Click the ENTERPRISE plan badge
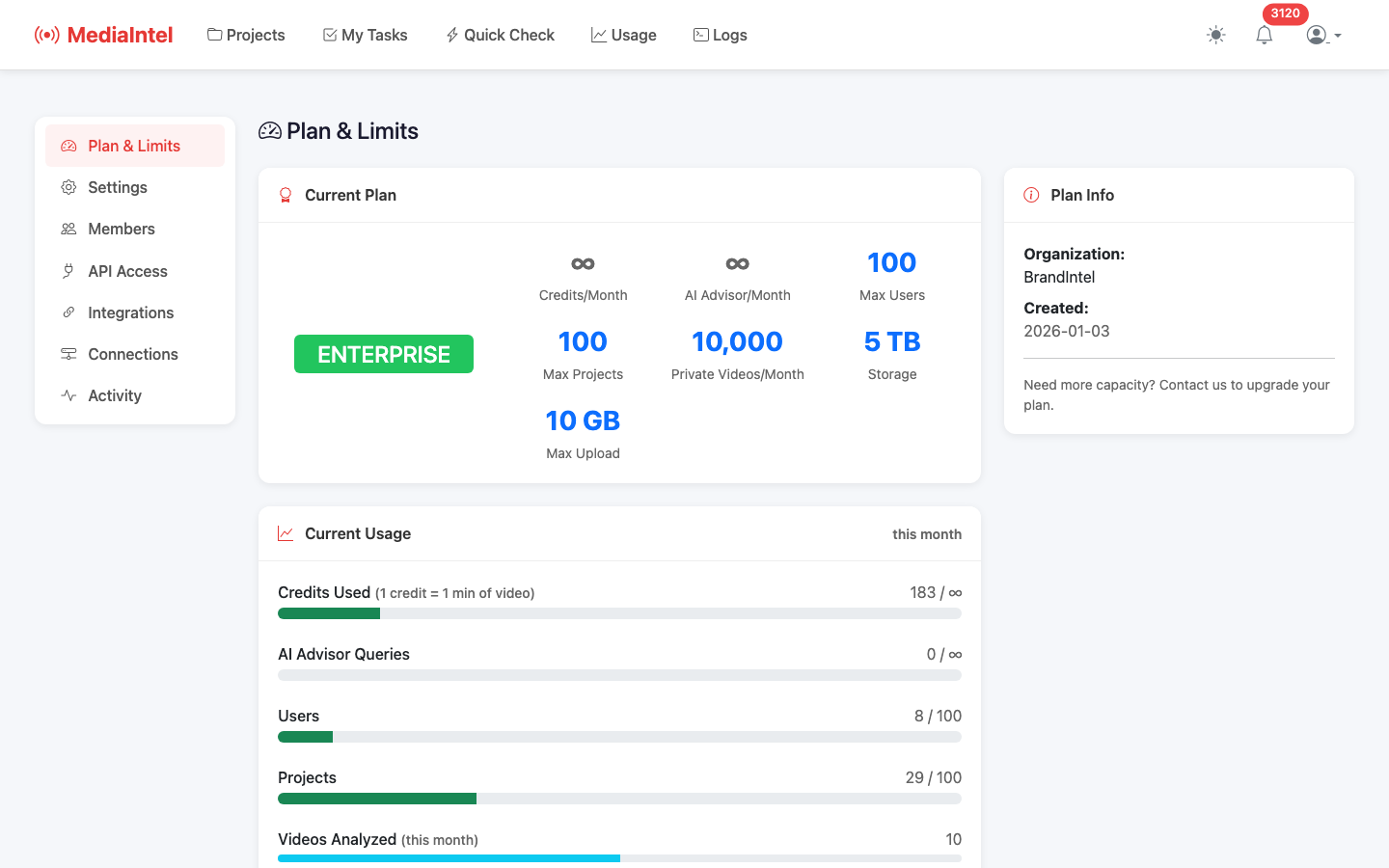 click(x=383, y=354)
